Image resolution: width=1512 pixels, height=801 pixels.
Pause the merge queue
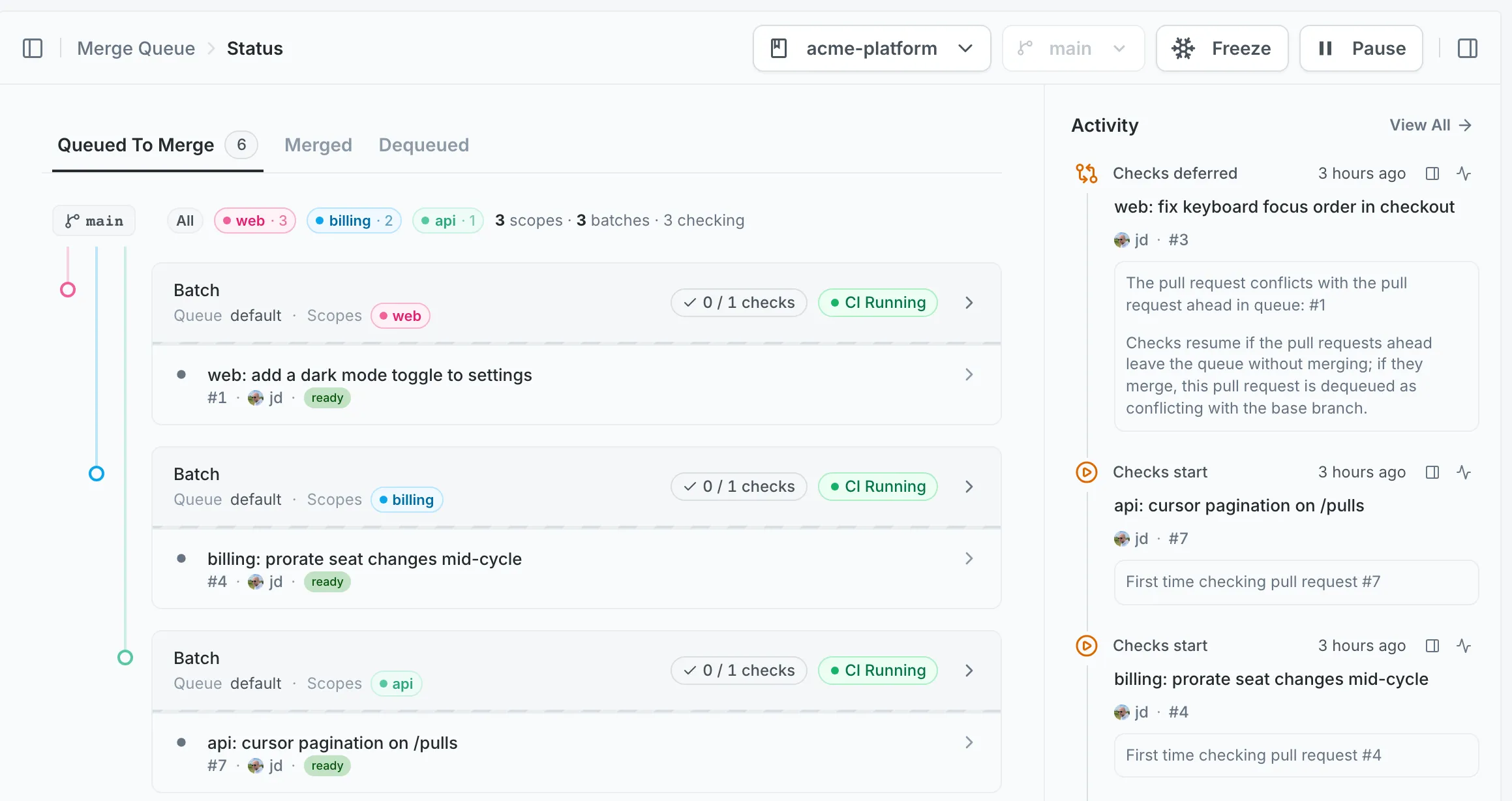point(1361,48)
